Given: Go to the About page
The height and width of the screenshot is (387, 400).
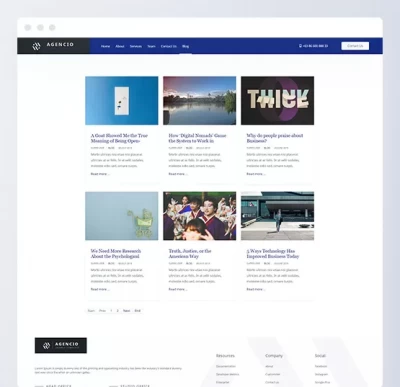Looking at the screenshot, I should tap(120, 46).
